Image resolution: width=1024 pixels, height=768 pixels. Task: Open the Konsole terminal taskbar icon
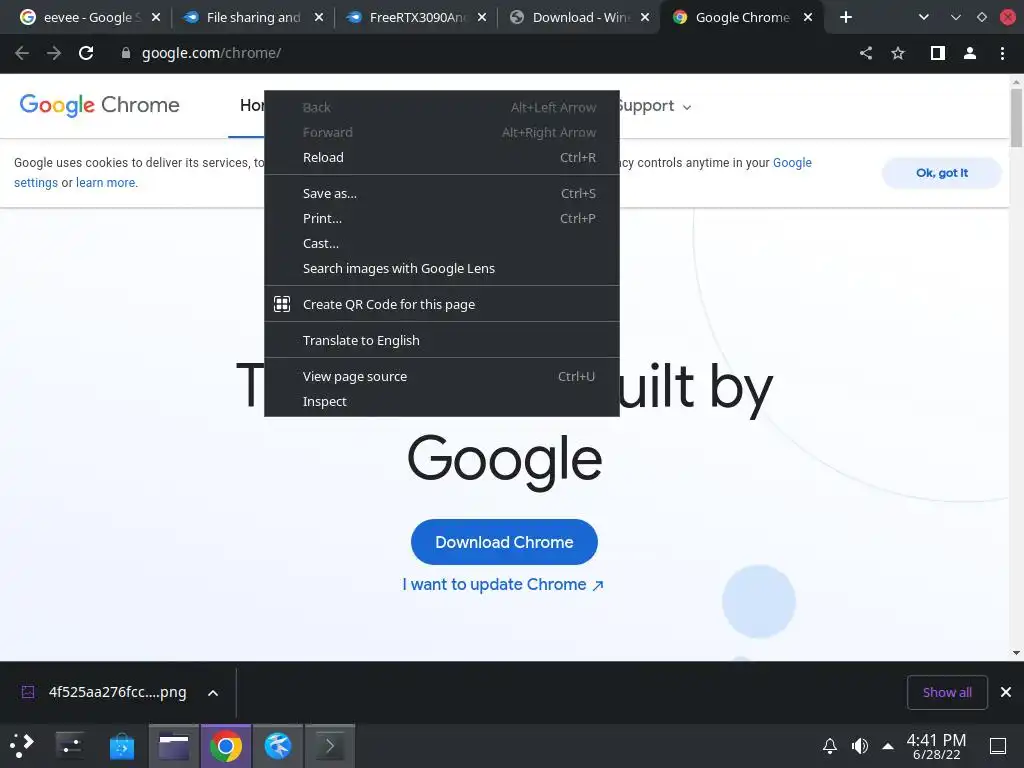click(330, 746)
